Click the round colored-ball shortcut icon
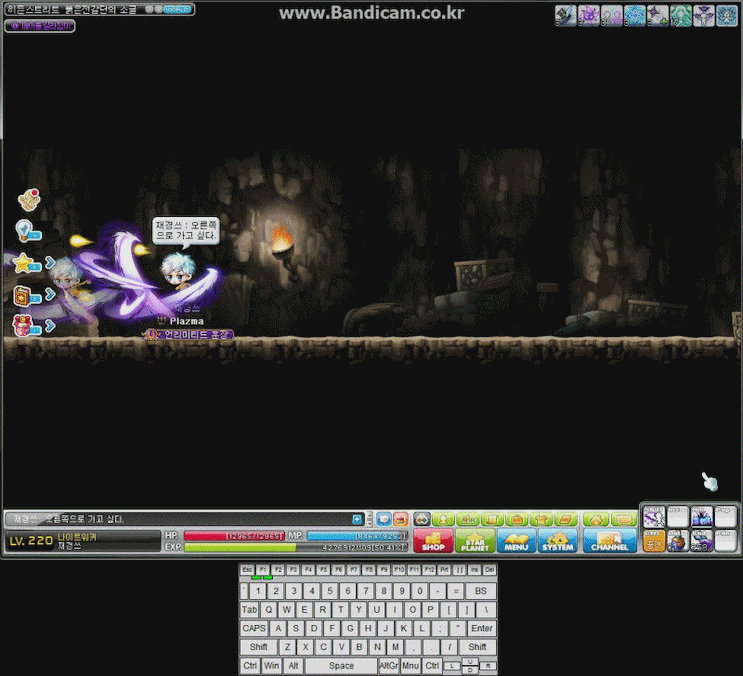Viewport: 743px width, 676px height. coord(422,519)
